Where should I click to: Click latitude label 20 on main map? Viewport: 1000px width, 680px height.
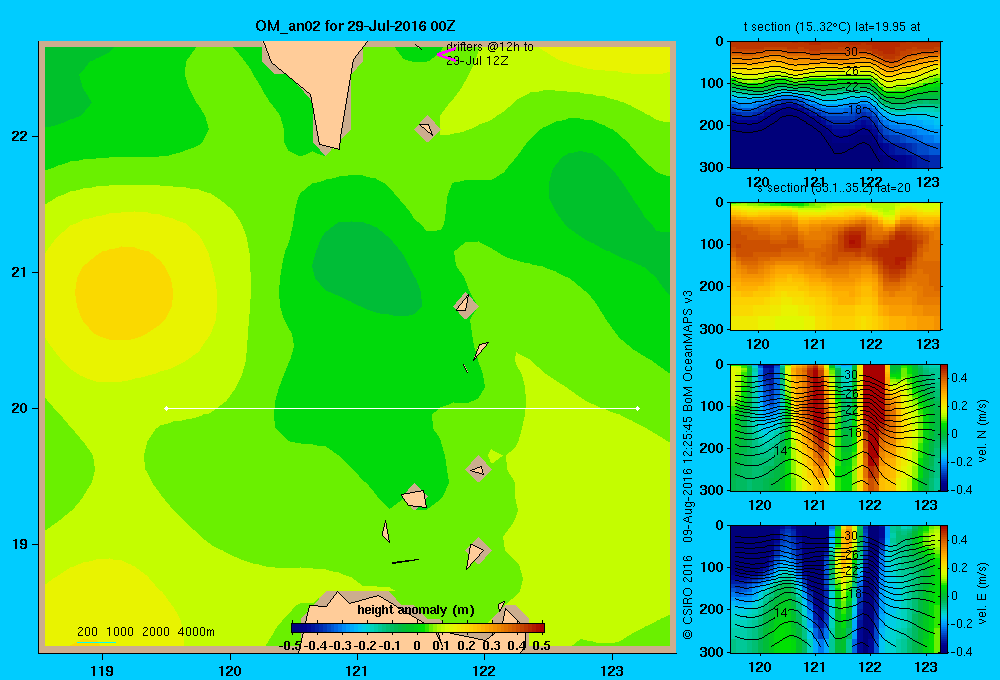20,408
